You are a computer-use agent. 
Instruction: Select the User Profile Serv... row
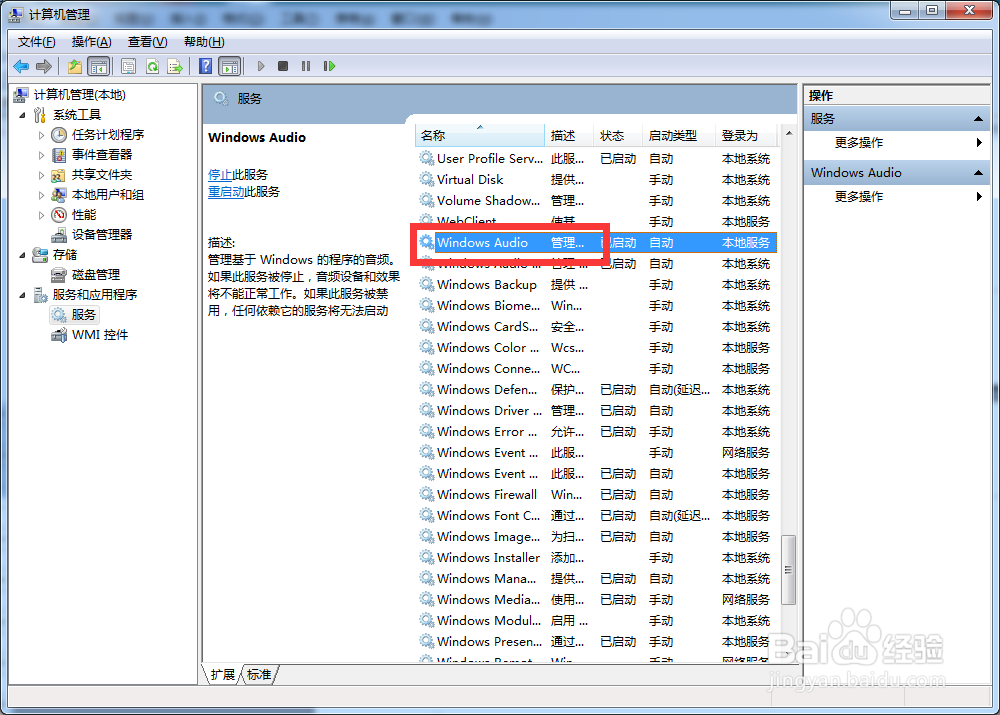point(597,158)
